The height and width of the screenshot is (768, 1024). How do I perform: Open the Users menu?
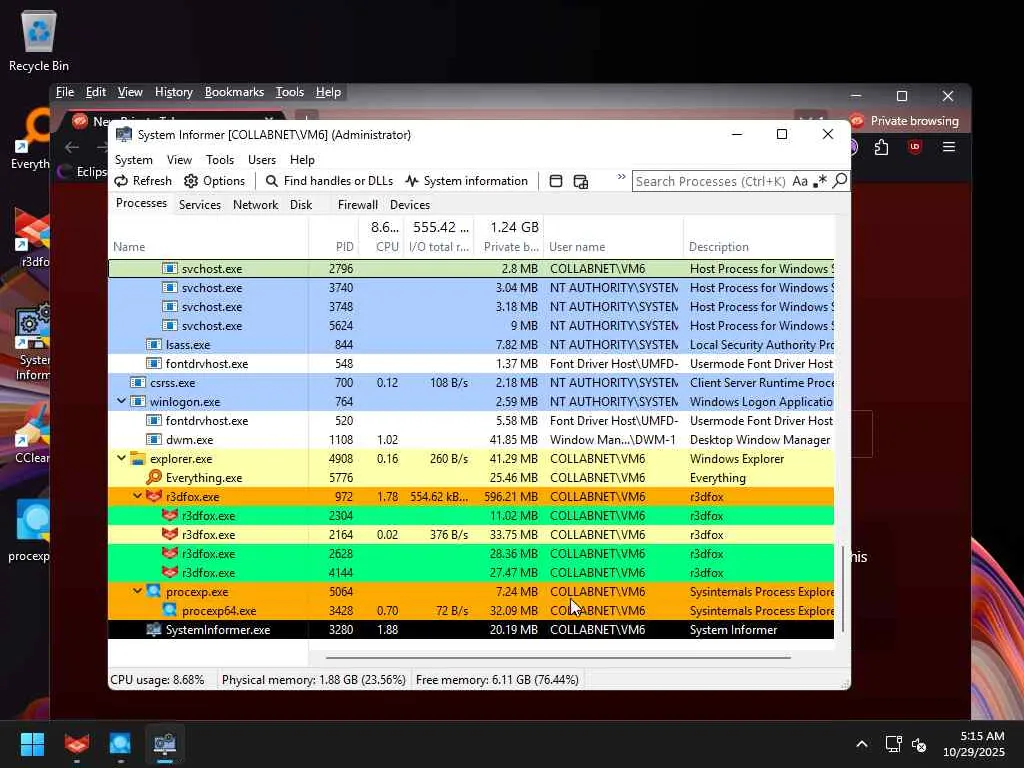[262, 160]
